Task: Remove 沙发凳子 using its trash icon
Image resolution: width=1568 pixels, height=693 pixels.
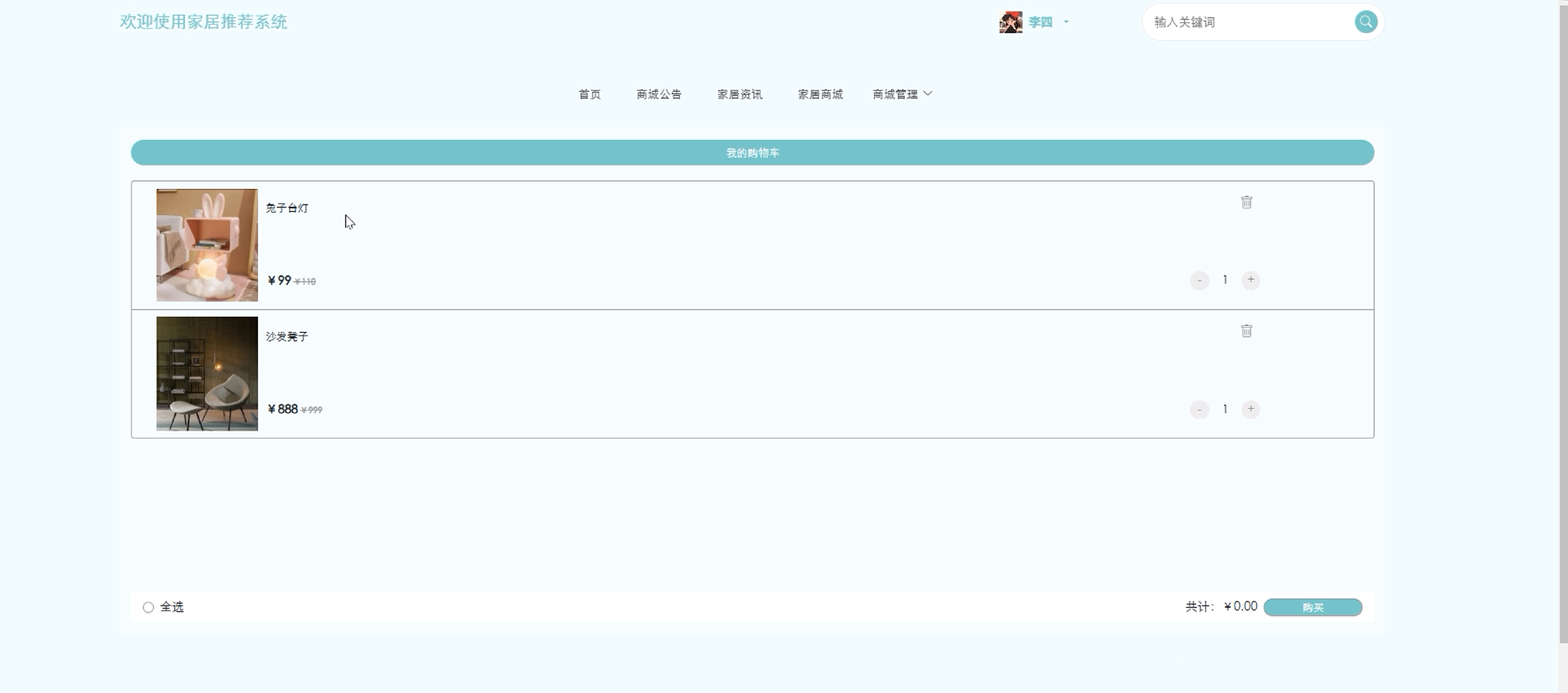Action: (1246, 330)
